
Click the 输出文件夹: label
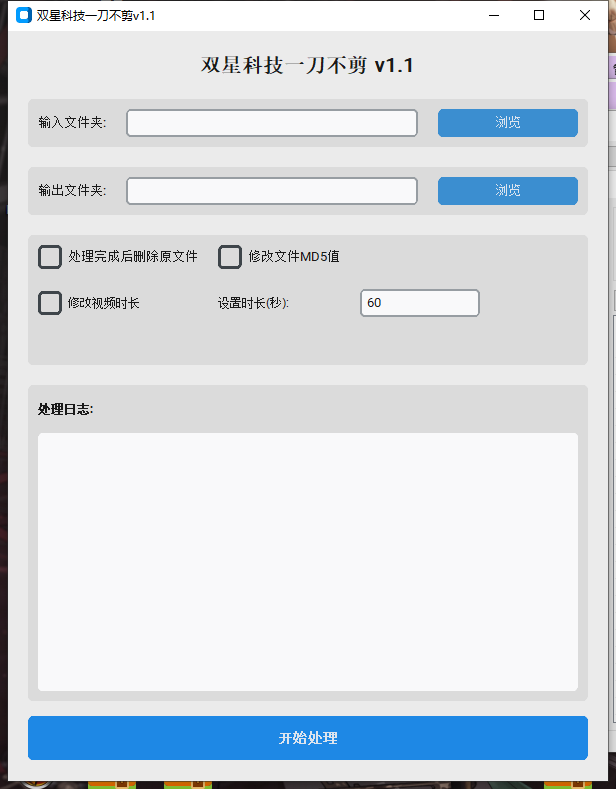(72, 190)
